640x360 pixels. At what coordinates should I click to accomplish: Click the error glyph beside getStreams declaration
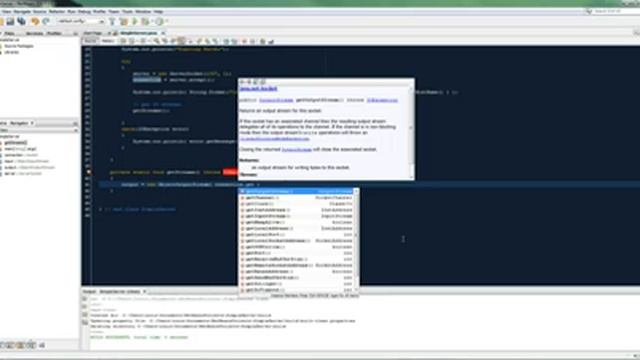point(89,172)
